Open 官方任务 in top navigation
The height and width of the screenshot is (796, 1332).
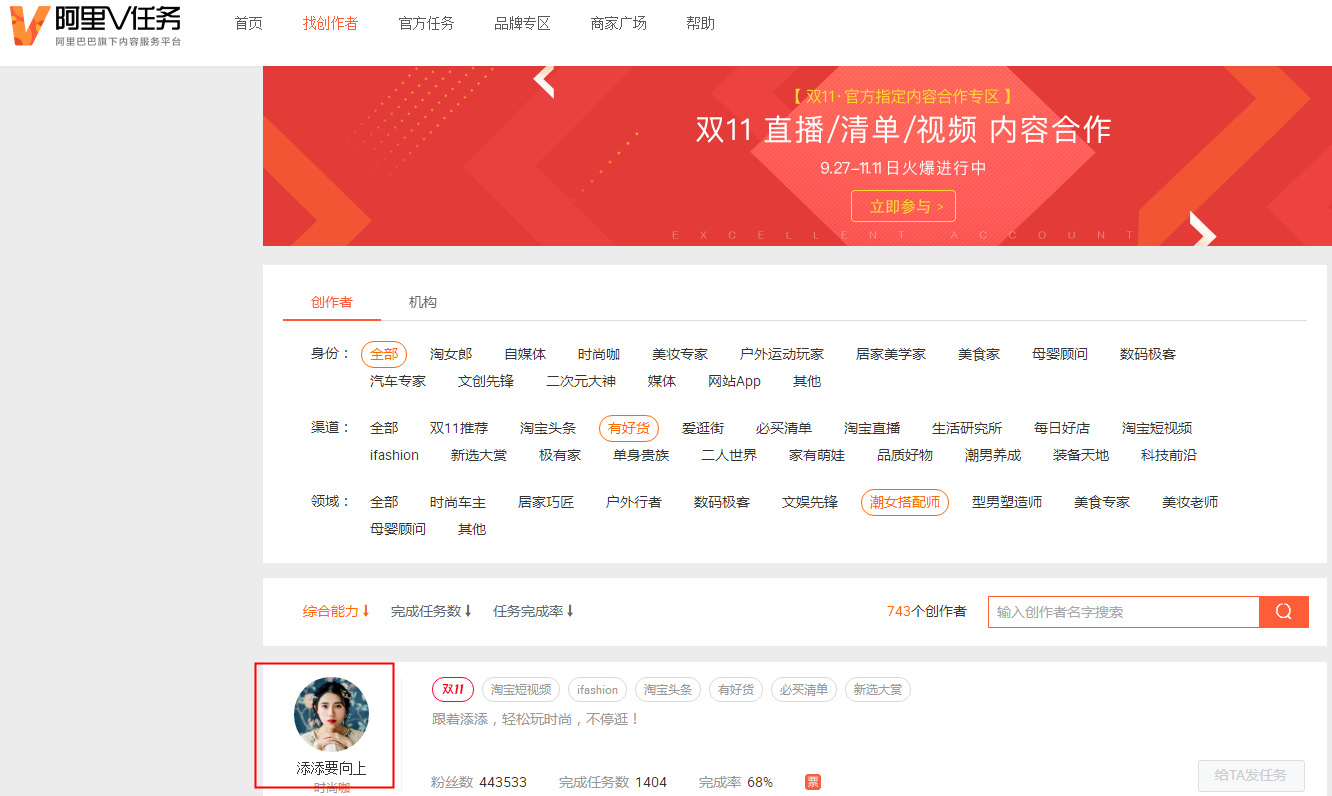426,23
